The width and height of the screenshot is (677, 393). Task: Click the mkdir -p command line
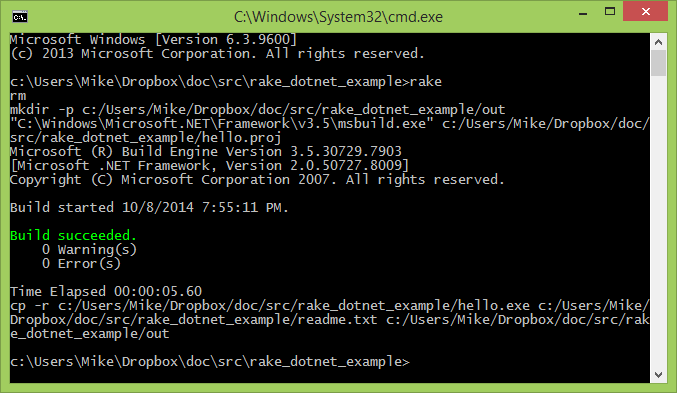(x=257, y=110)
